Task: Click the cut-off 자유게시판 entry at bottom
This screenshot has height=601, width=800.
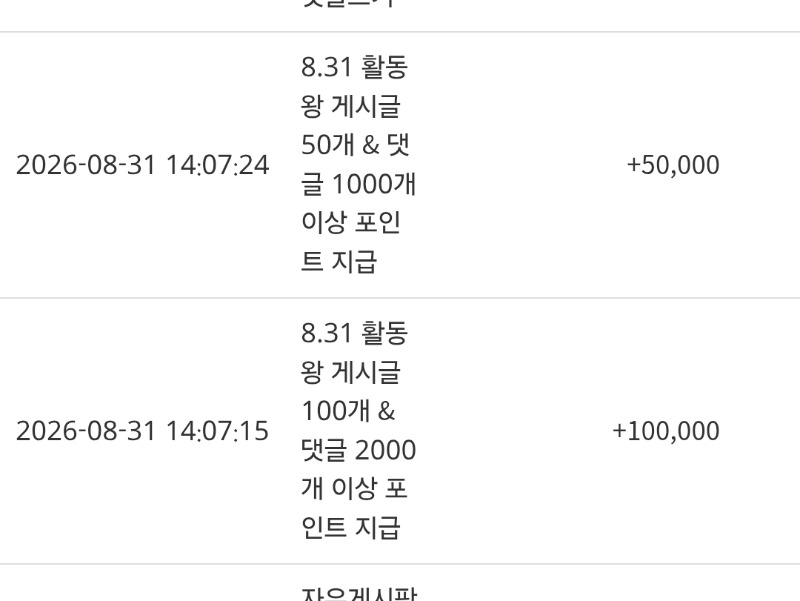Action: click(359, 594)
